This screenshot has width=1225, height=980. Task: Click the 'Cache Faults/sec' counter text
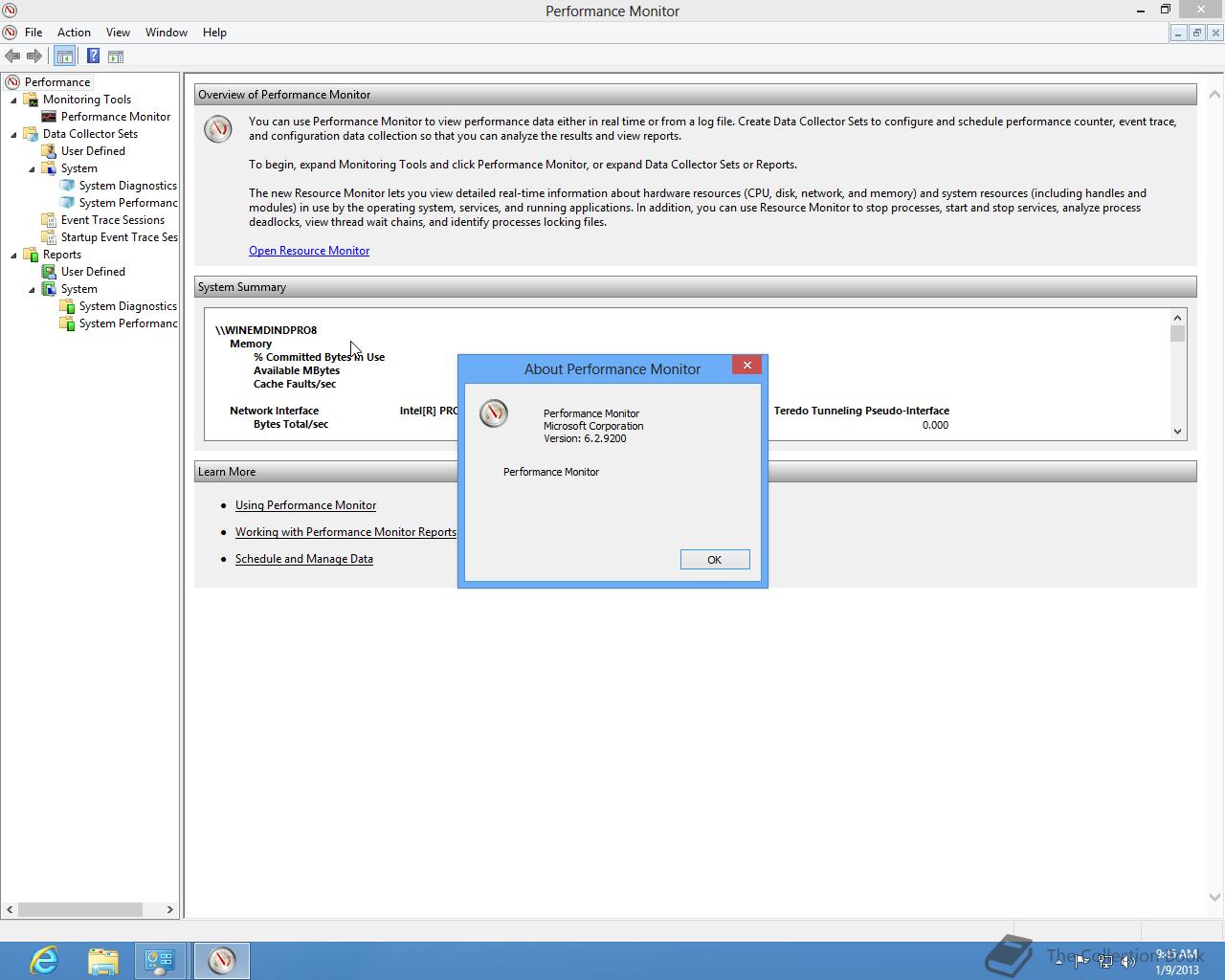pos(295,384)
